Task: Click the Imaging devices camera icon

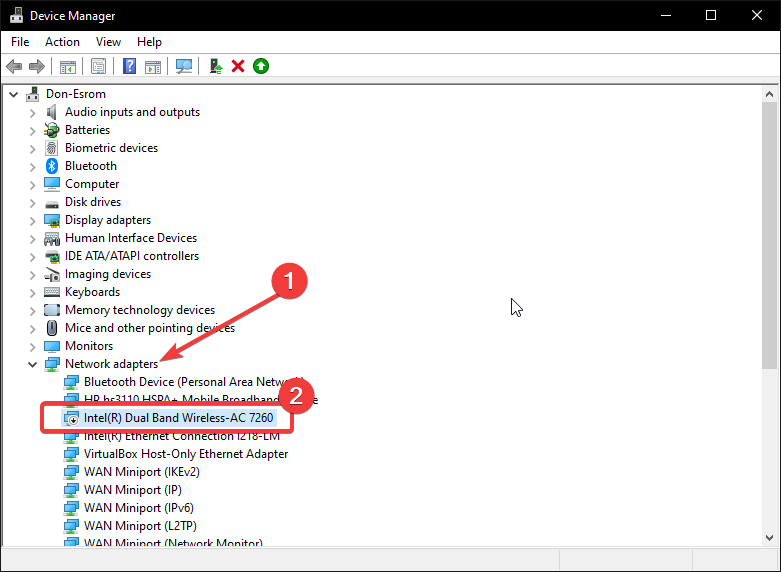Action: point(52,274)
